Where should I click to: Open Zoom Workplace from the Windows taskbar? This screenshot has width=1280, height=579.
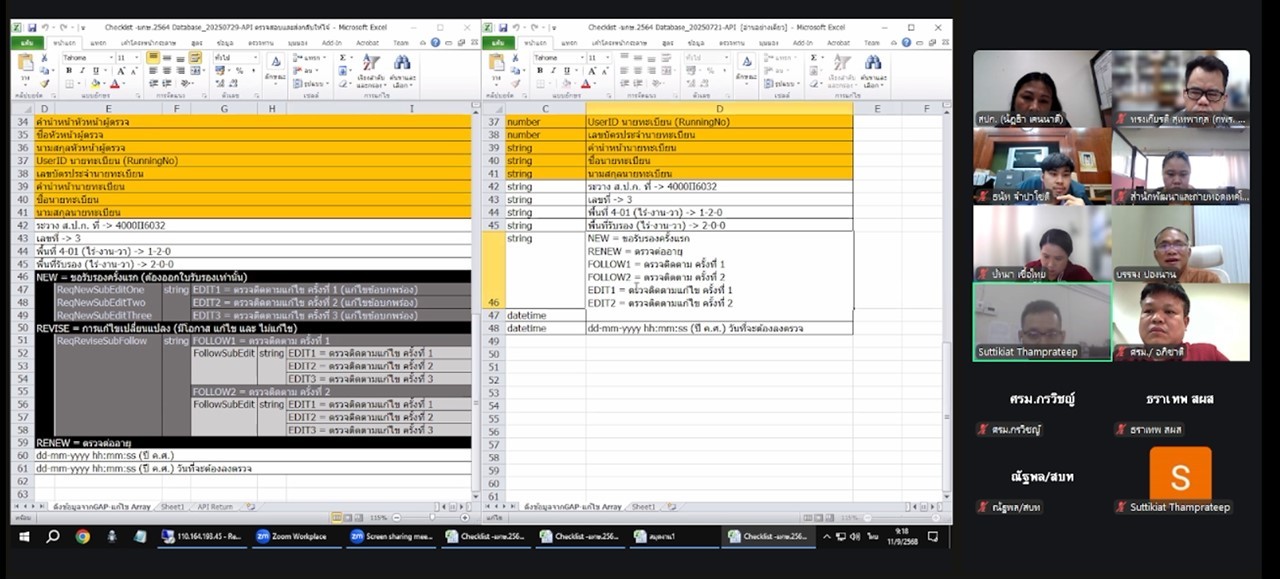click(291, 537)
